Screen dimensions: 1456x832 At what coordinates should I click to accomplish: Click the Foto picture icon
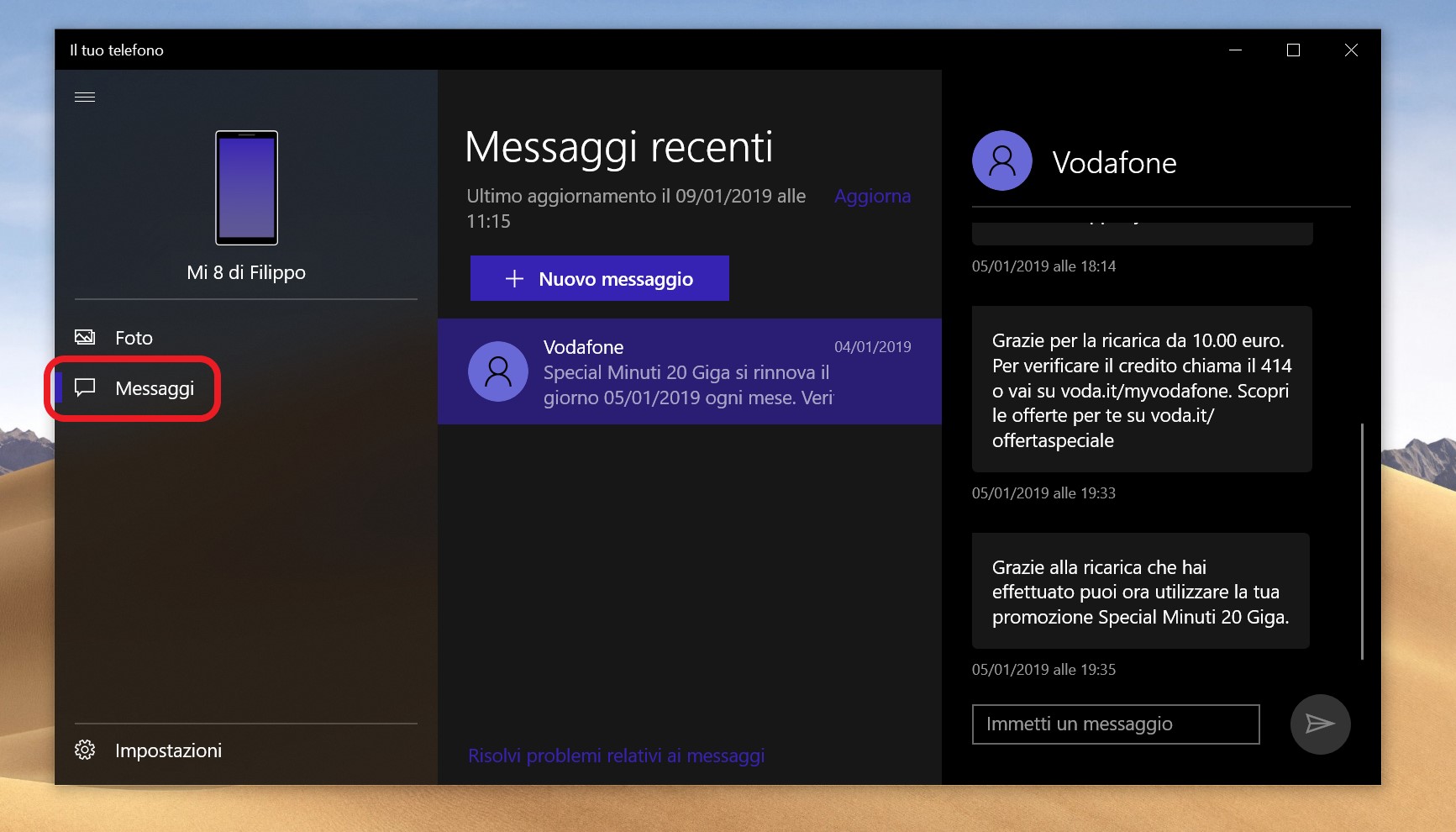tap(85, 337)
